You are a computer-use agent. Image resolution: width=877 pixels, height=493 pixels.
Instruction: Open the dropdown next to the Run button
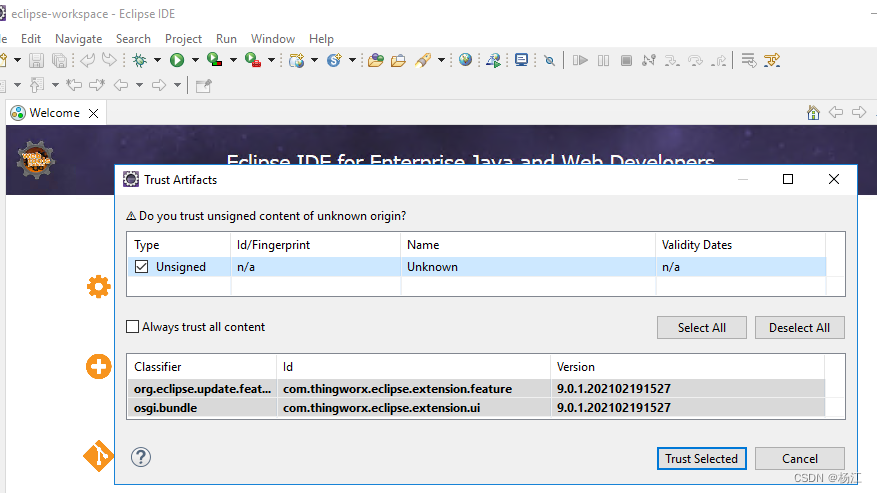pyautogui.click(x=195, y=60)
